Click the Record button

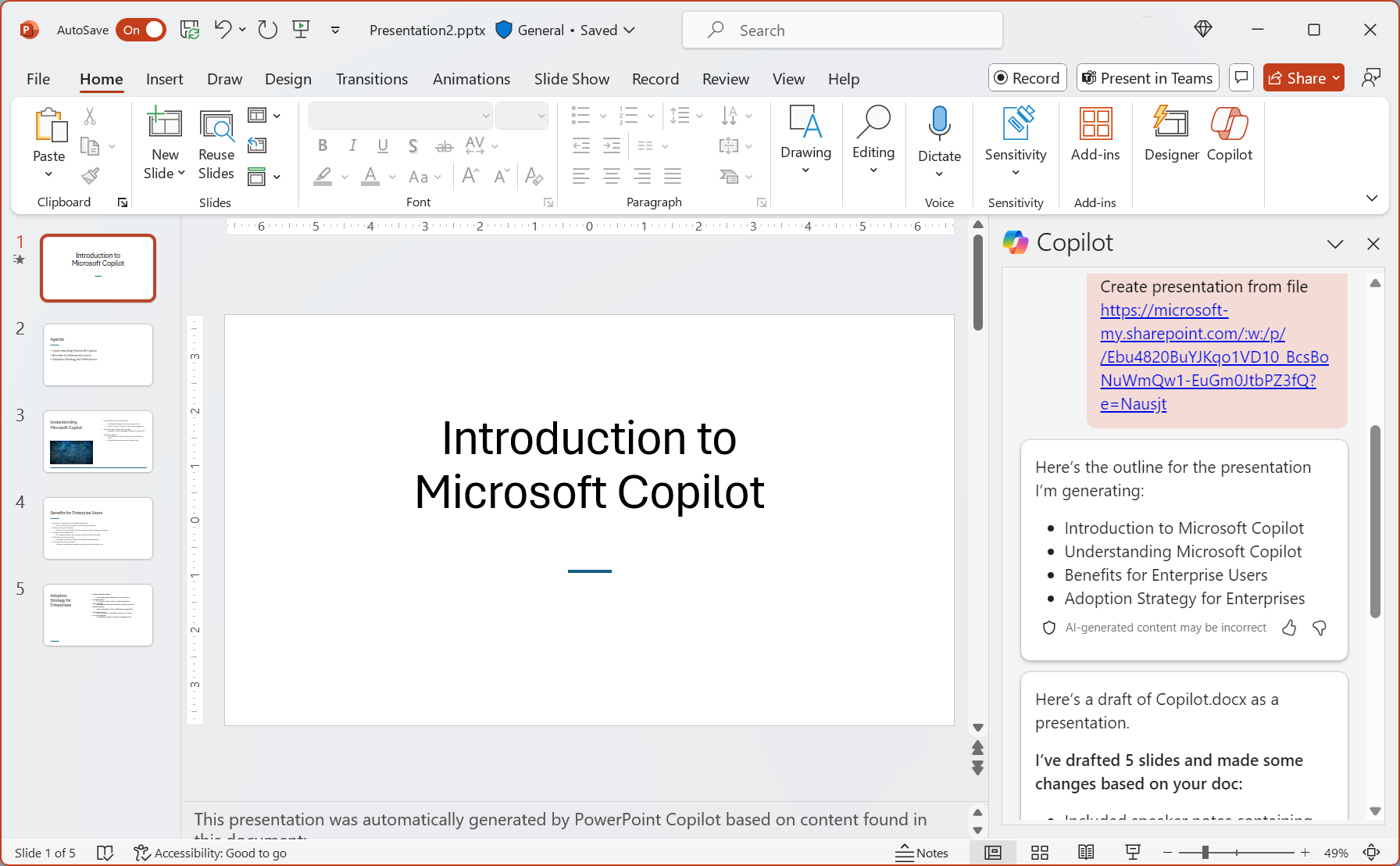pos(1027,77)
